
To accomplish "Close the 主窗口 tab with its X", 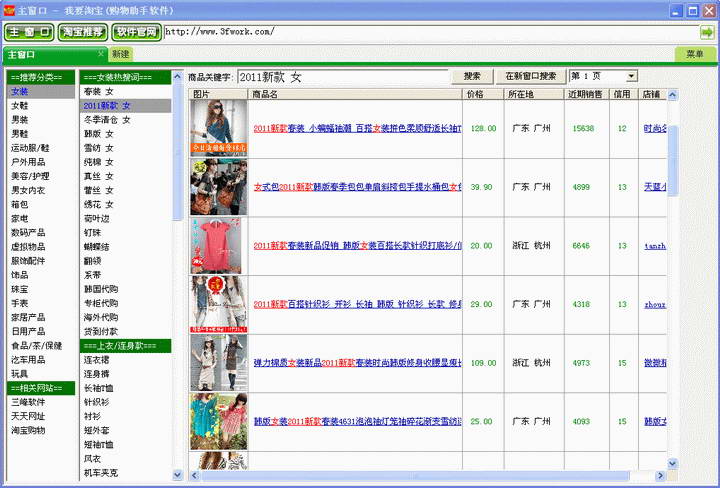I will (101, 53).
